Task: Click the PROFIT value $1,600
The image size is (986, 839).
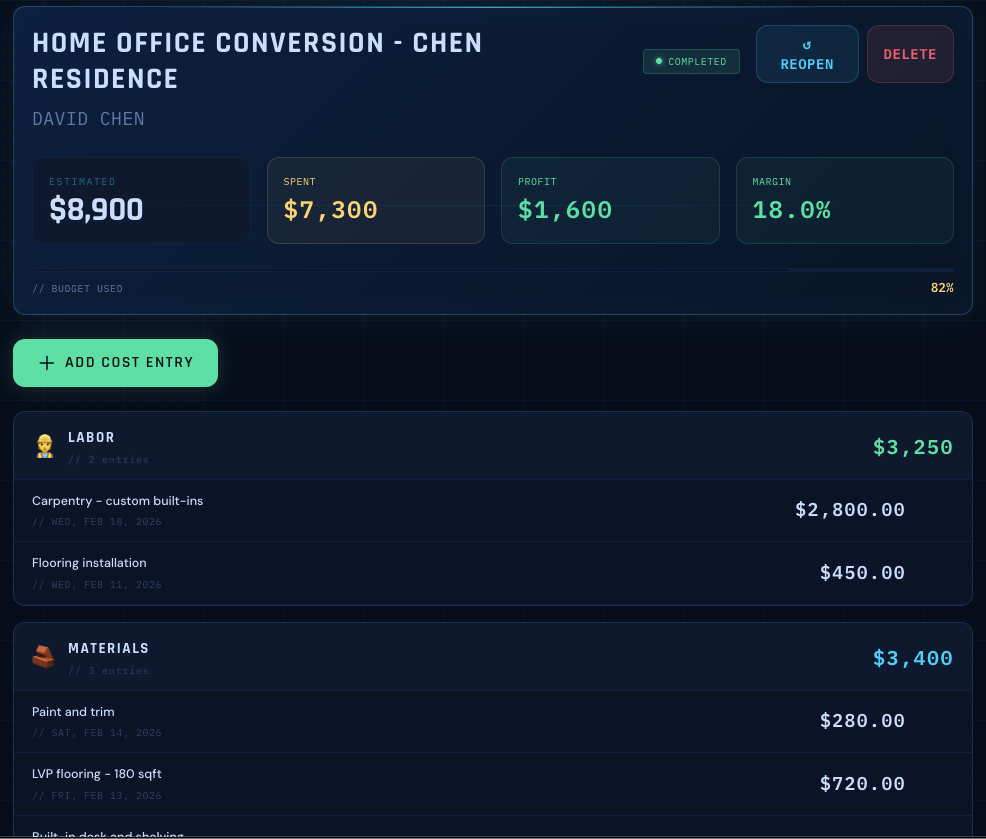Action: pos(565,210)
